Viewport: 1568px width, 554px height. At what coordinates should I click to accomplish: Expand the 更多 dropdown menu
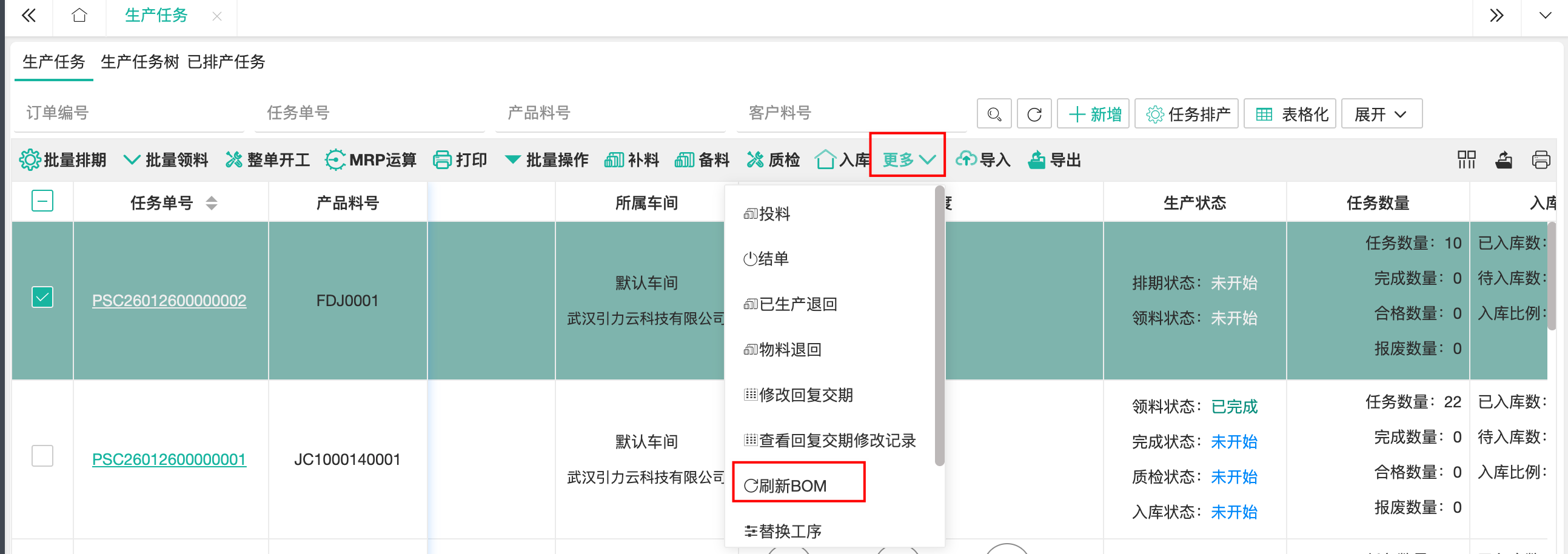tap(908, 160)
